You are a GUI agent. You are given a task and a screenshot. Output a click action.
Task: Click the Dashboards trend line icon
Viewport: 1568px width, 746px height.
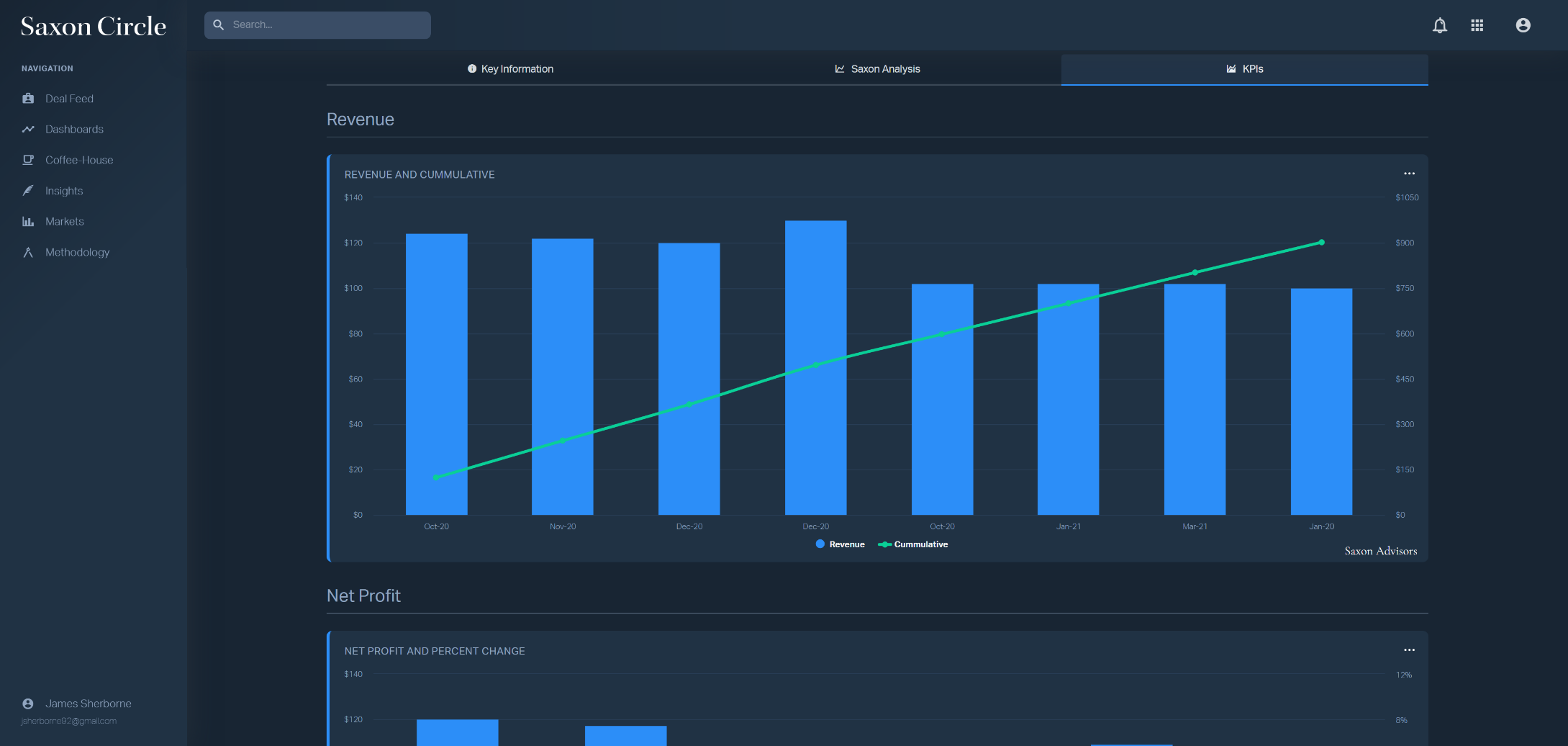click(x=28, y=130)
